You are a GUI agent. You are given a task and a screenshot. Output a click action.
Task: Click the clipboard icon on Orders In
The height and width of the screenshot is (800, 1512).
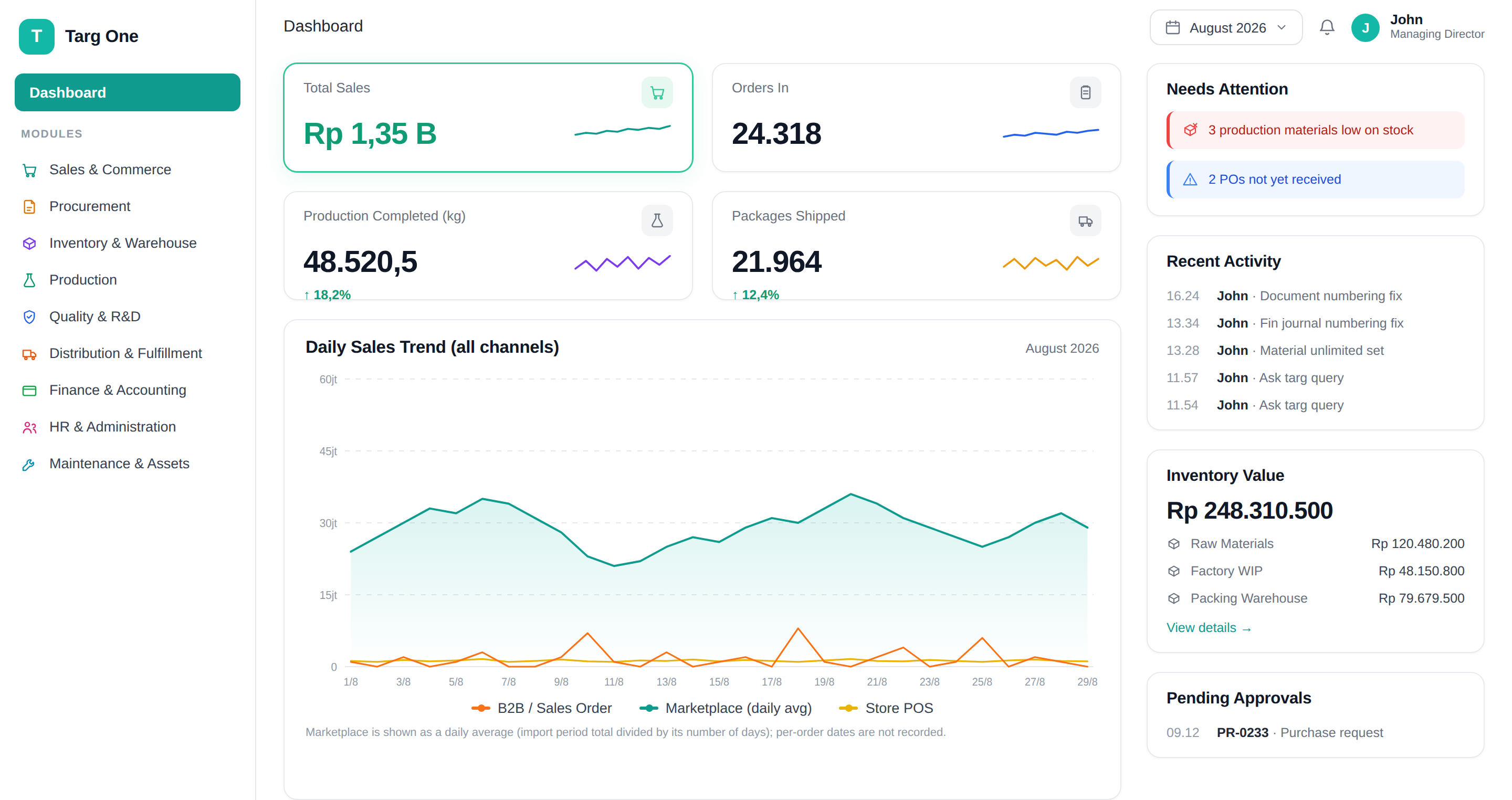(1085, 93)
